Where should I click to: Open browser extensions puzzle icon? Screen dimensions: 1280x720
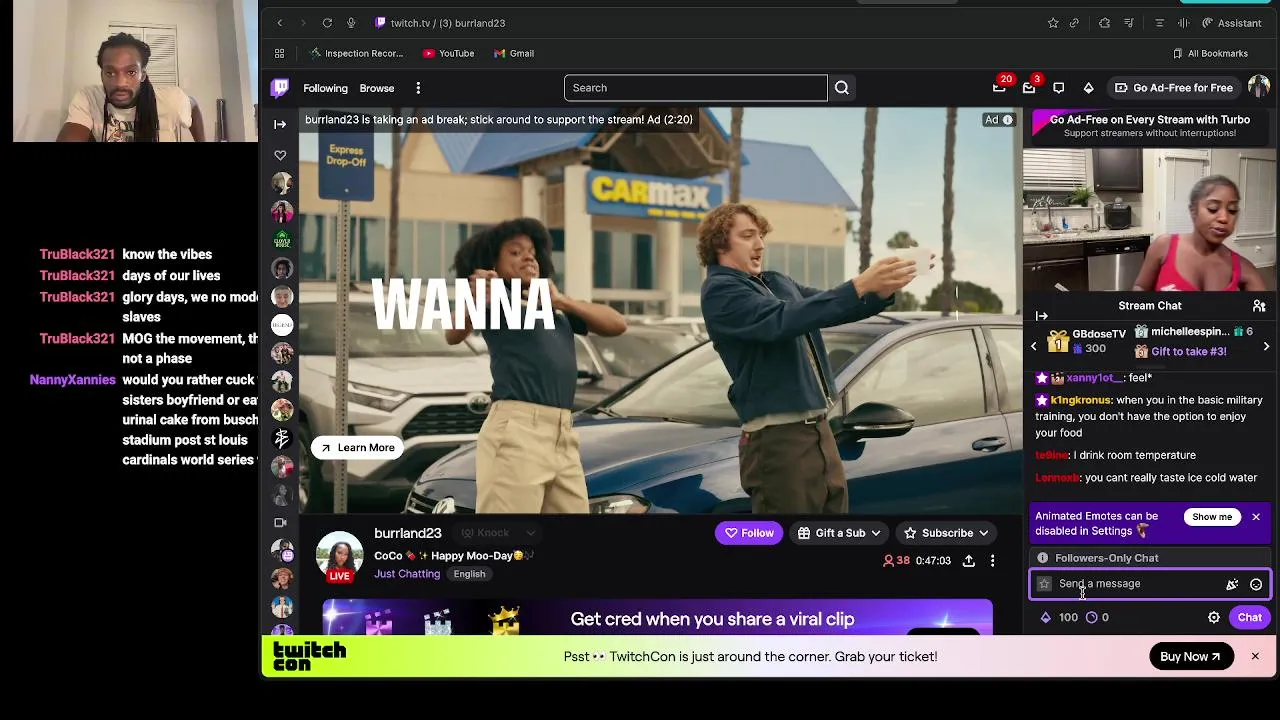(x=1104, y=23)
